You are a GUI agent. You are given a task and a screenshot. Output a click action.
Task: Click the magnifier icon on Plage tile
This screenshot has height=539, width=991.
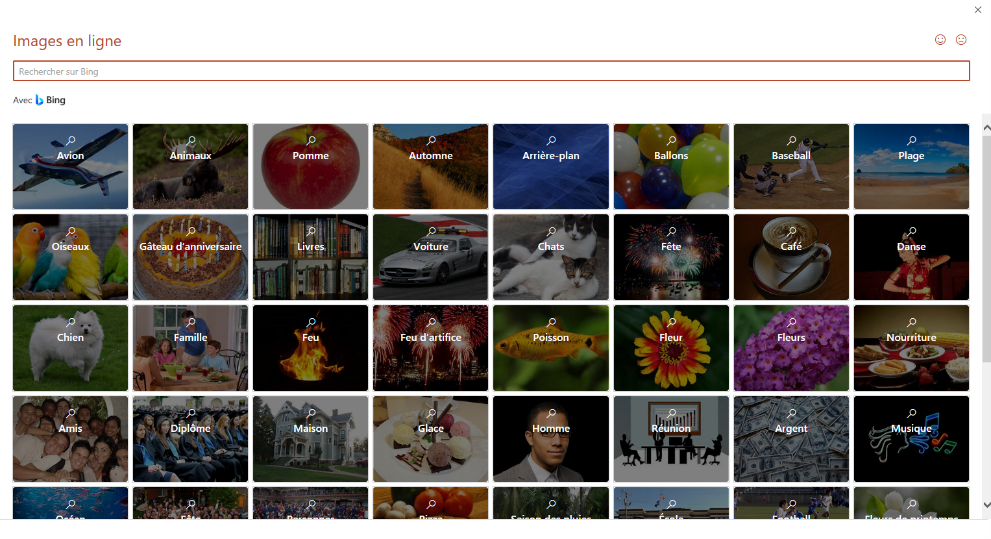pyautogui.click(x=911, y=140)
